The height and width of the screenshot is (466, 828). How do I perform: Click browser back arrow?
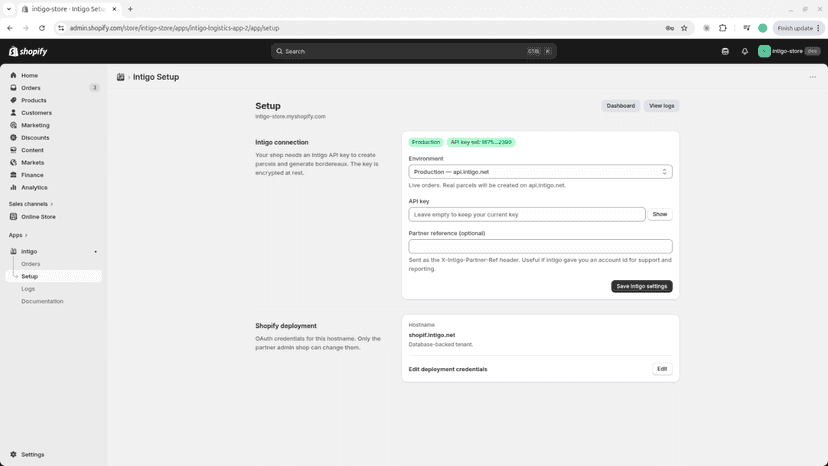point(10,28)
